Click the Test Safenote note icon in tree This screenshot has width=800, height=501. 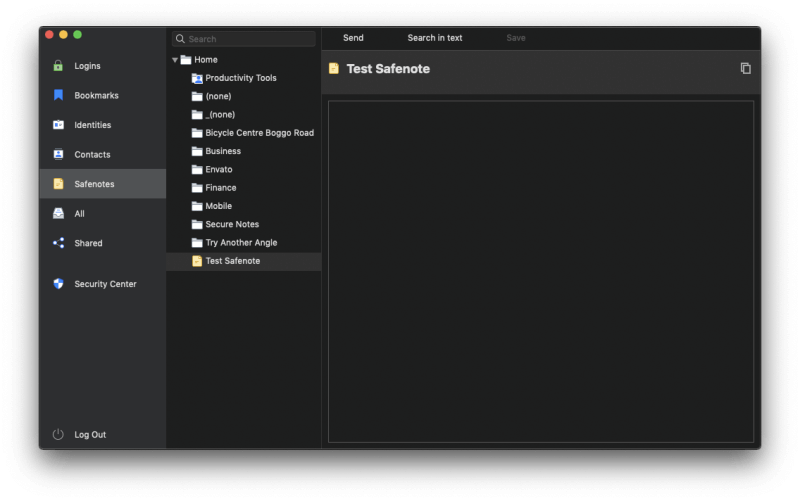[x=197, y=261]
